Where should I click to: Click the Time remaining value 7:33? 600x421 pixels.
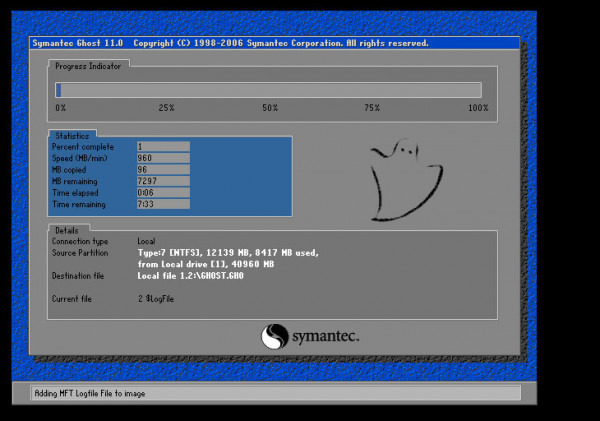coord(163,204)
